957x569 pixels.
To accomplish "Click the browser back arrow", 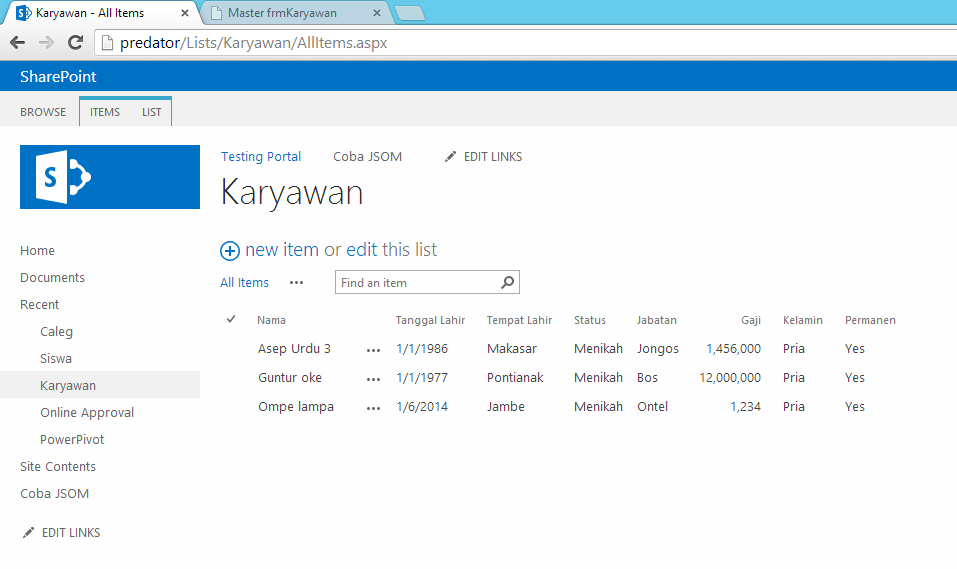I will tap(17, 43).
